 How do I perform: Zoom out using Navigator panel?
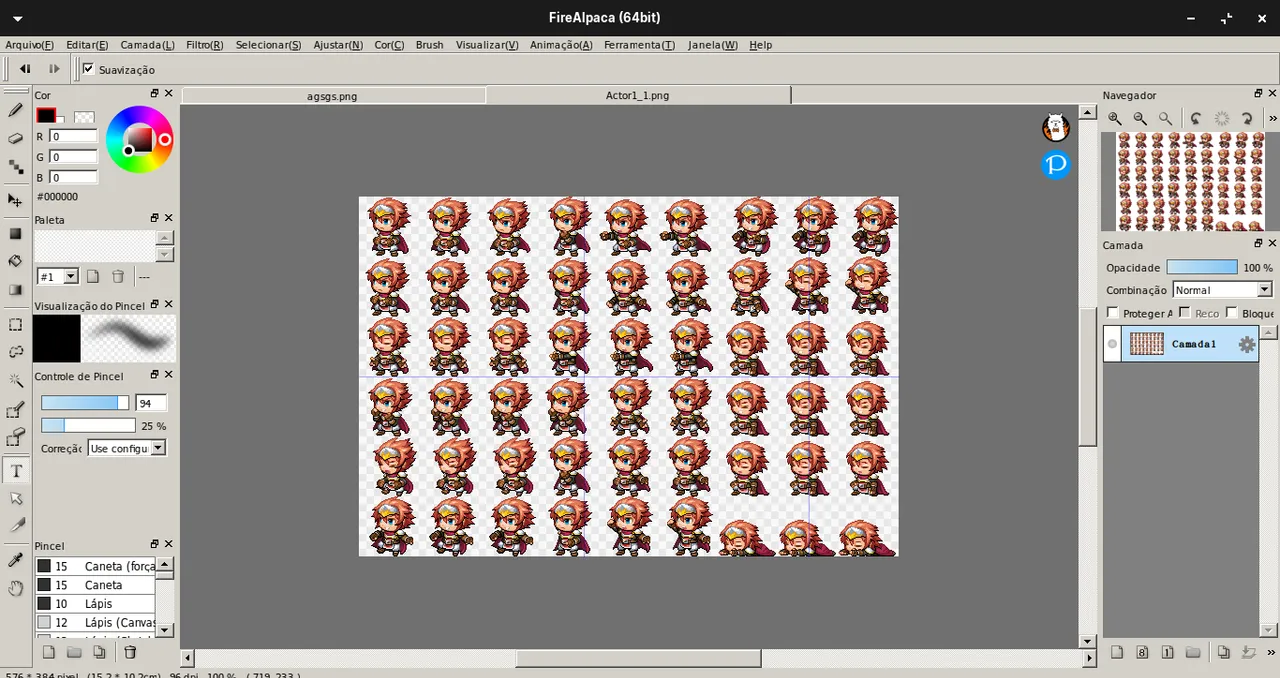(x=1140, y=118)
